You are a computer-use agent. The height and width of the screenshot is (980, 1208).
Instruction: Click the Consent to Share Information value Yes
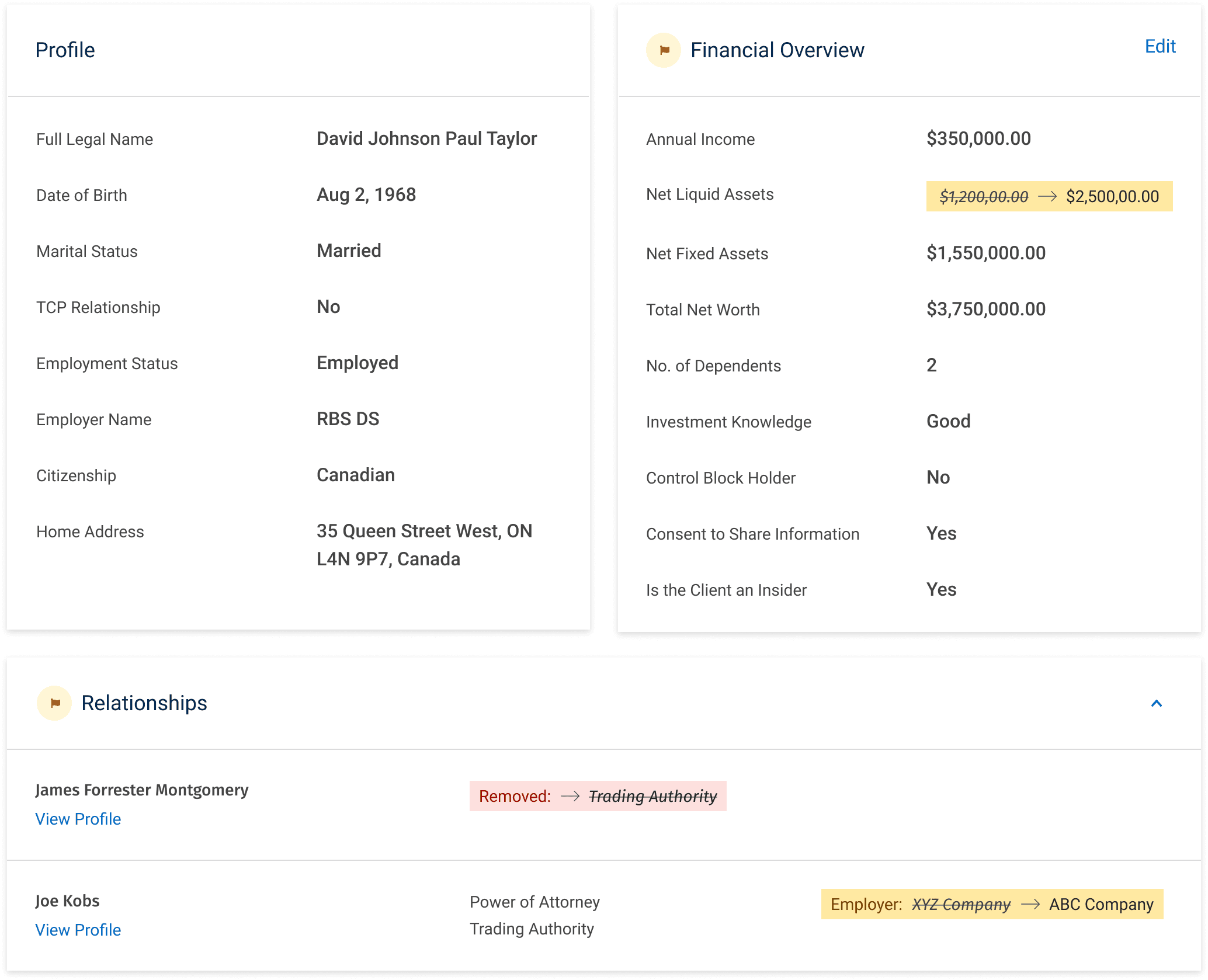941,533
